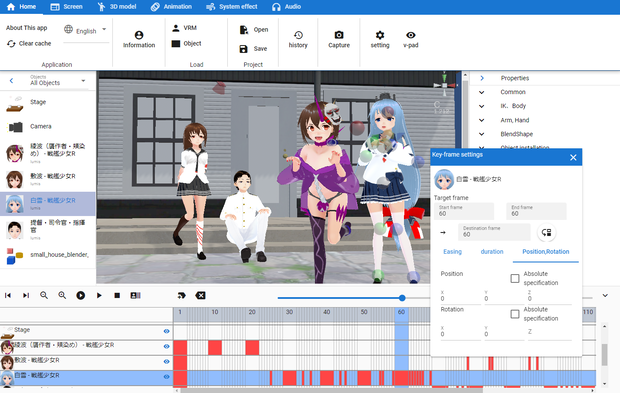Click the globe language icon

(68, 29)
